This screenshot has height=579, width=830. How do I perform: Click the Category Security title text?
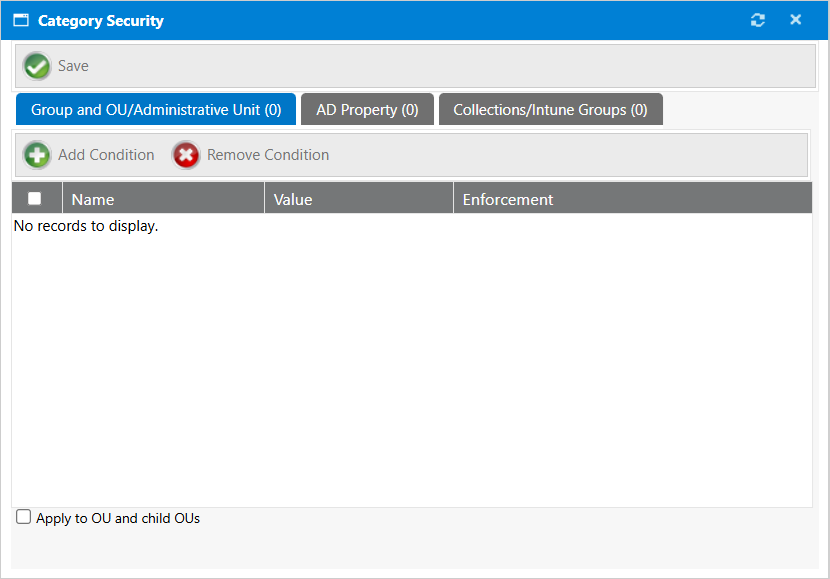101,20
